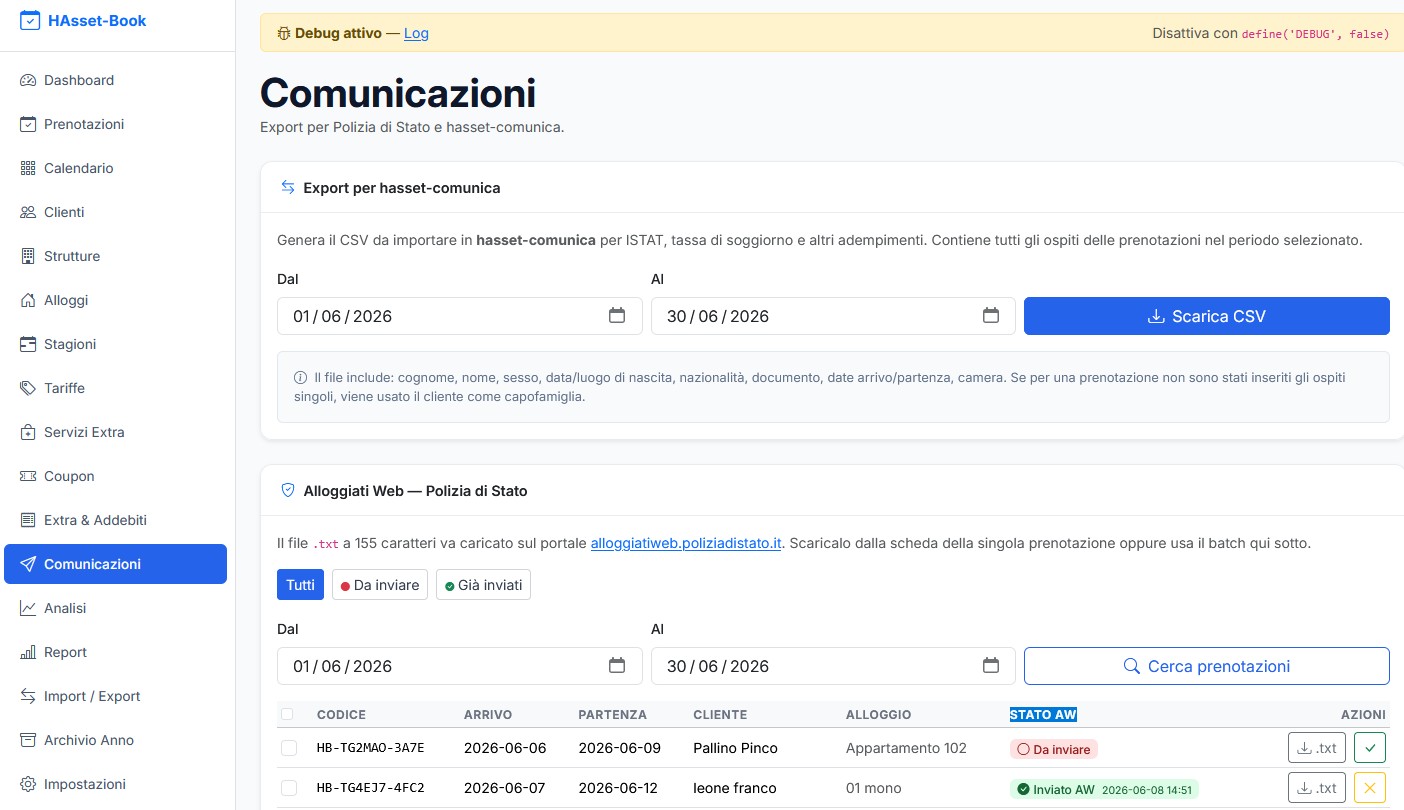Filter by Da inviare
Image resolution: width=1404 pixels, height=810 pixels.
click(x=380, y=585)
